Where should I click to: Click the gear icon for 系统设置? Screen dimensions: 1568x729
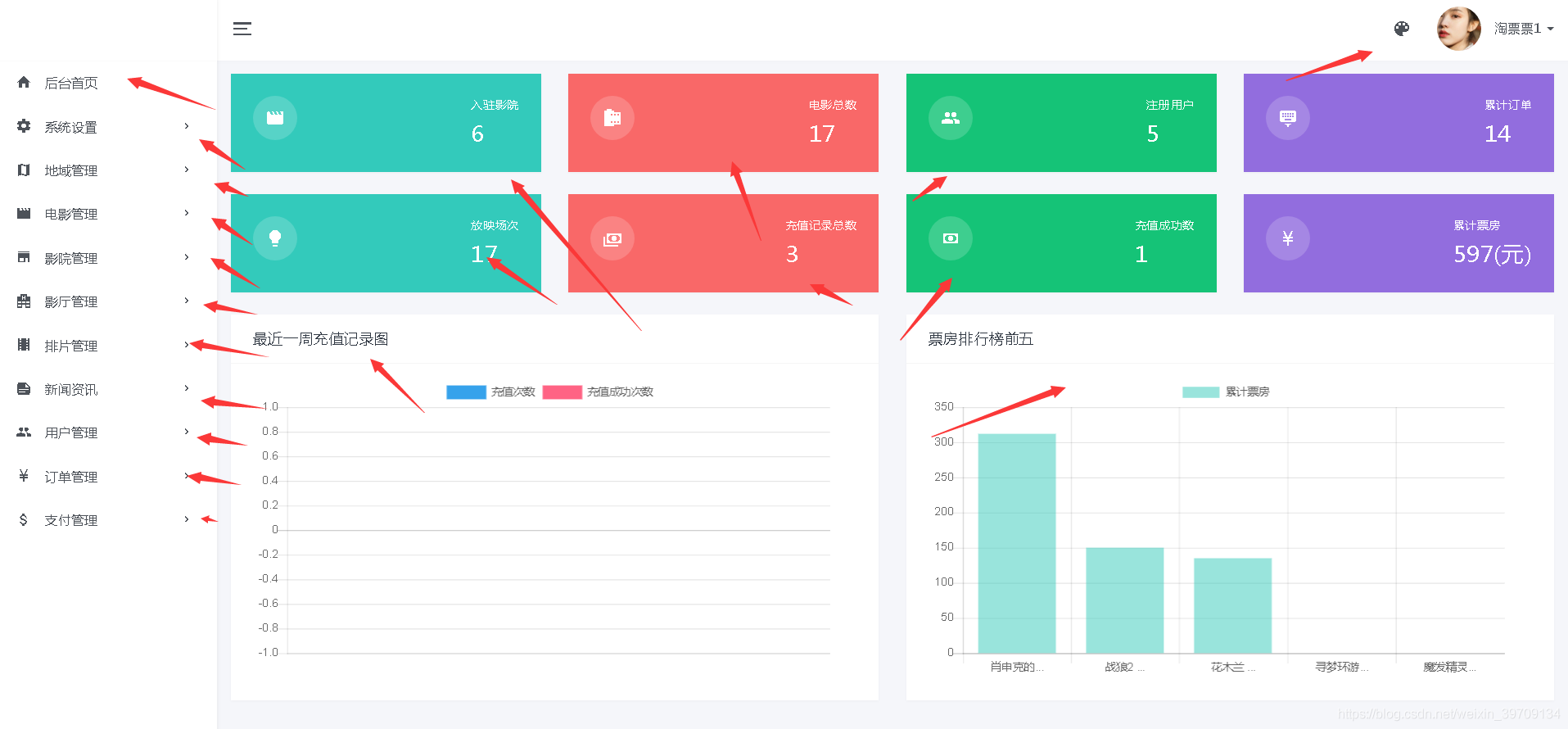(x=24, y=126)
